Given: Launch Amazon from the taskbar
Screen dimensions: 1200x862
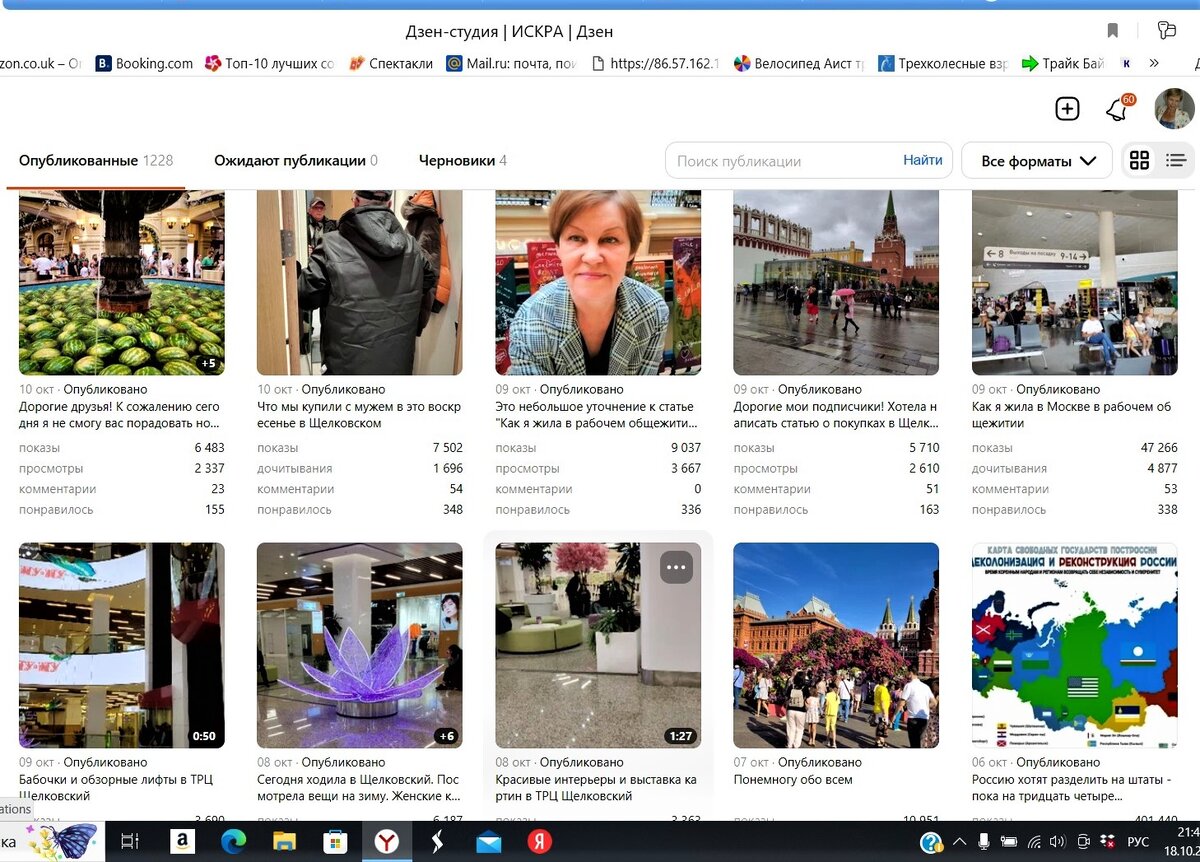Looking at the screenshot, I should tap(182, 842).
